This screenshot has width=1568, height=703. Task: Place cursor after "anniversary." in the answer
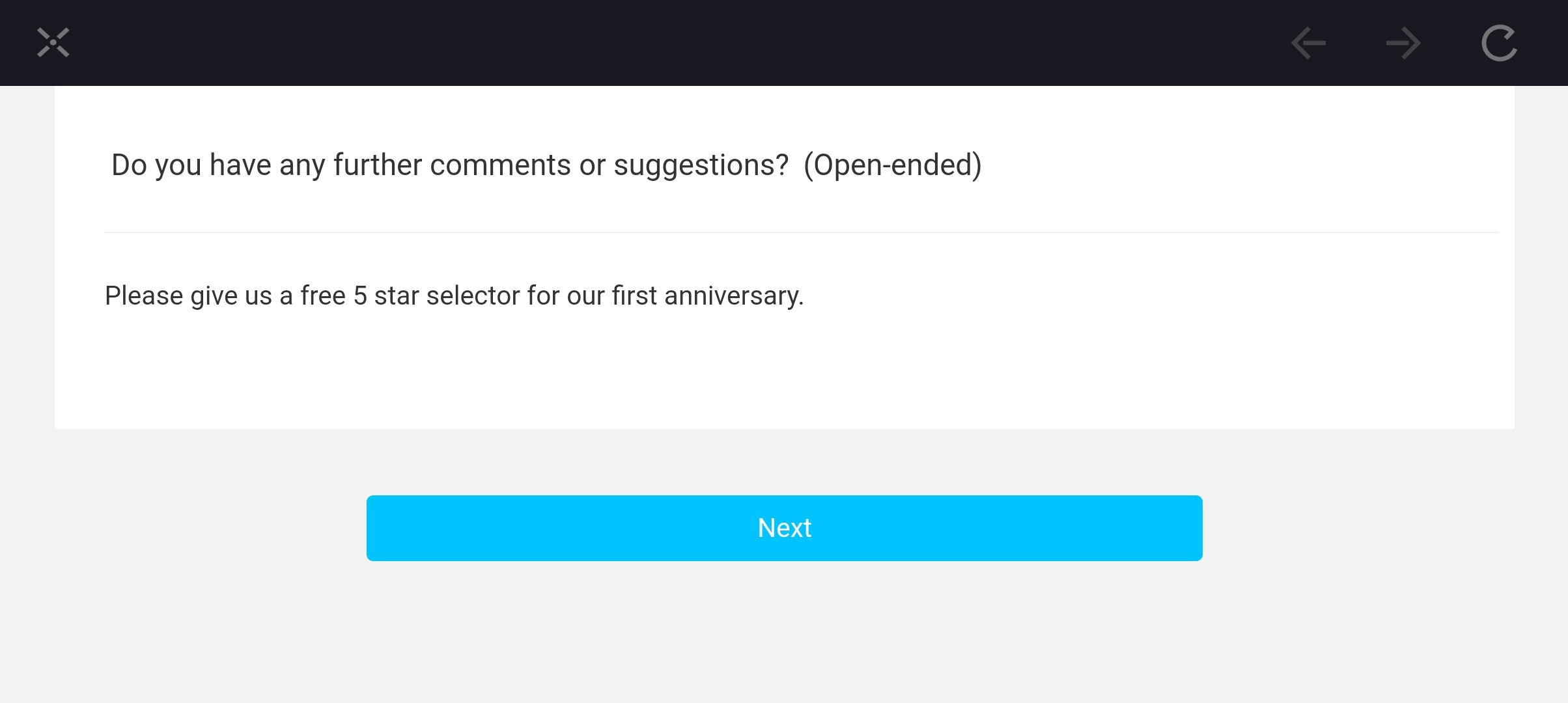(806, 296)
